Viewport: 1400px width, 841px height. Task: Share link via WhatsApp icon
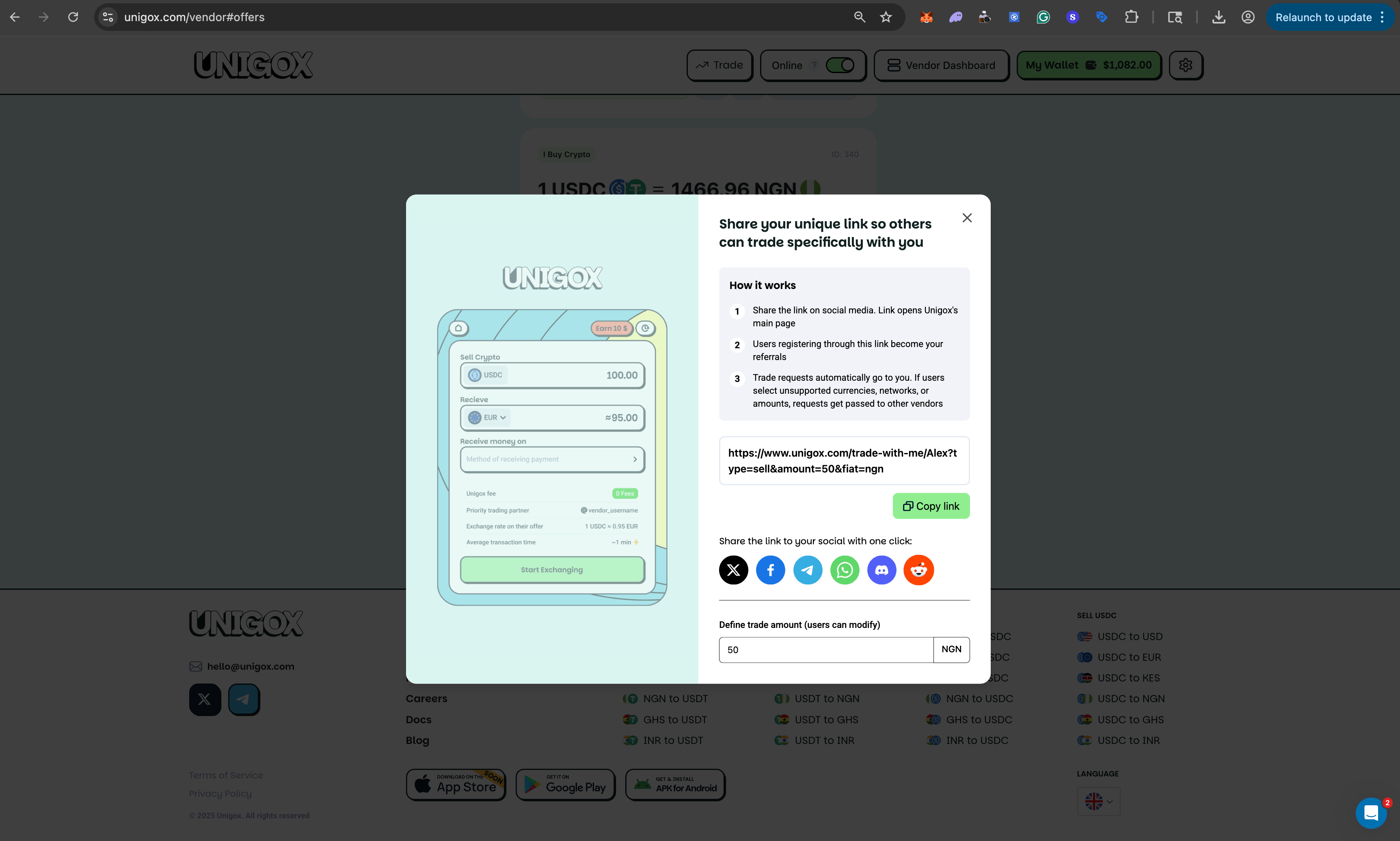[x=845, y=569]
